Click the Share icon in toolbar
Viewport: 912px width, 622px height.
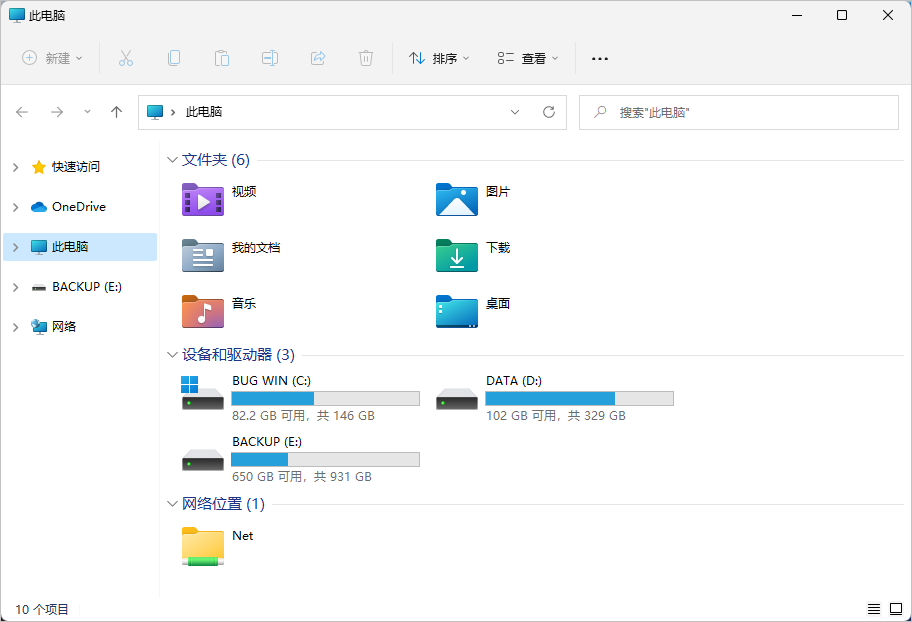click(x=318, y=58)
